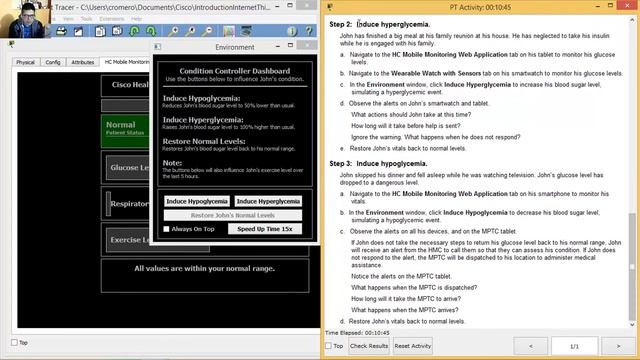
Task: Open the Help menu
Action: [136, 19]
